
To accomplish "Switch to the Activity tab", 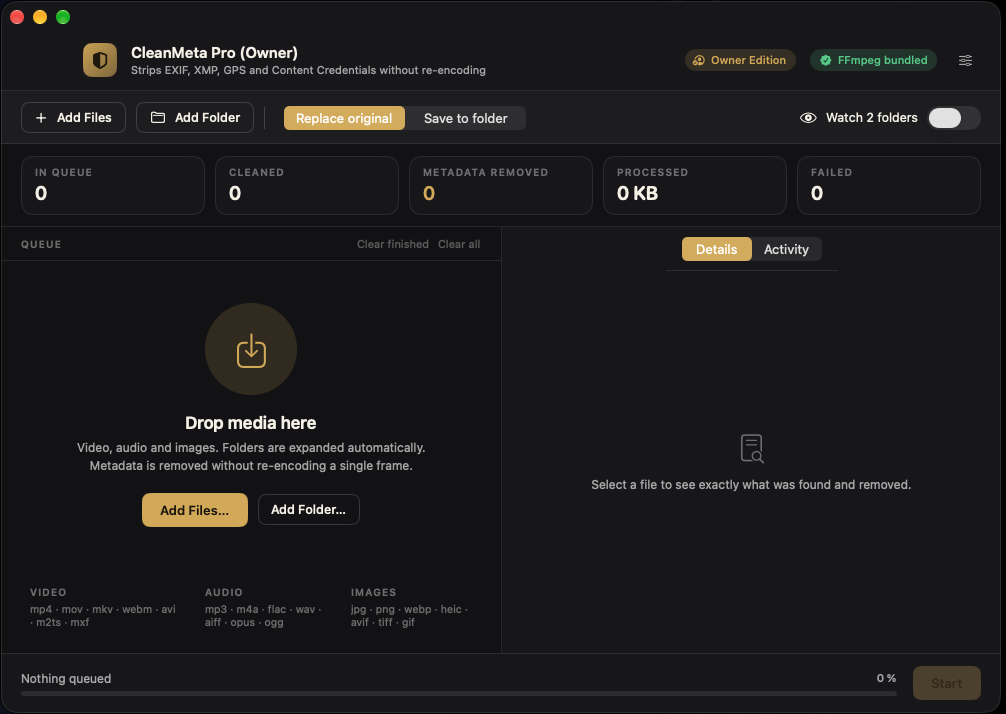I will tap(786, 250).
